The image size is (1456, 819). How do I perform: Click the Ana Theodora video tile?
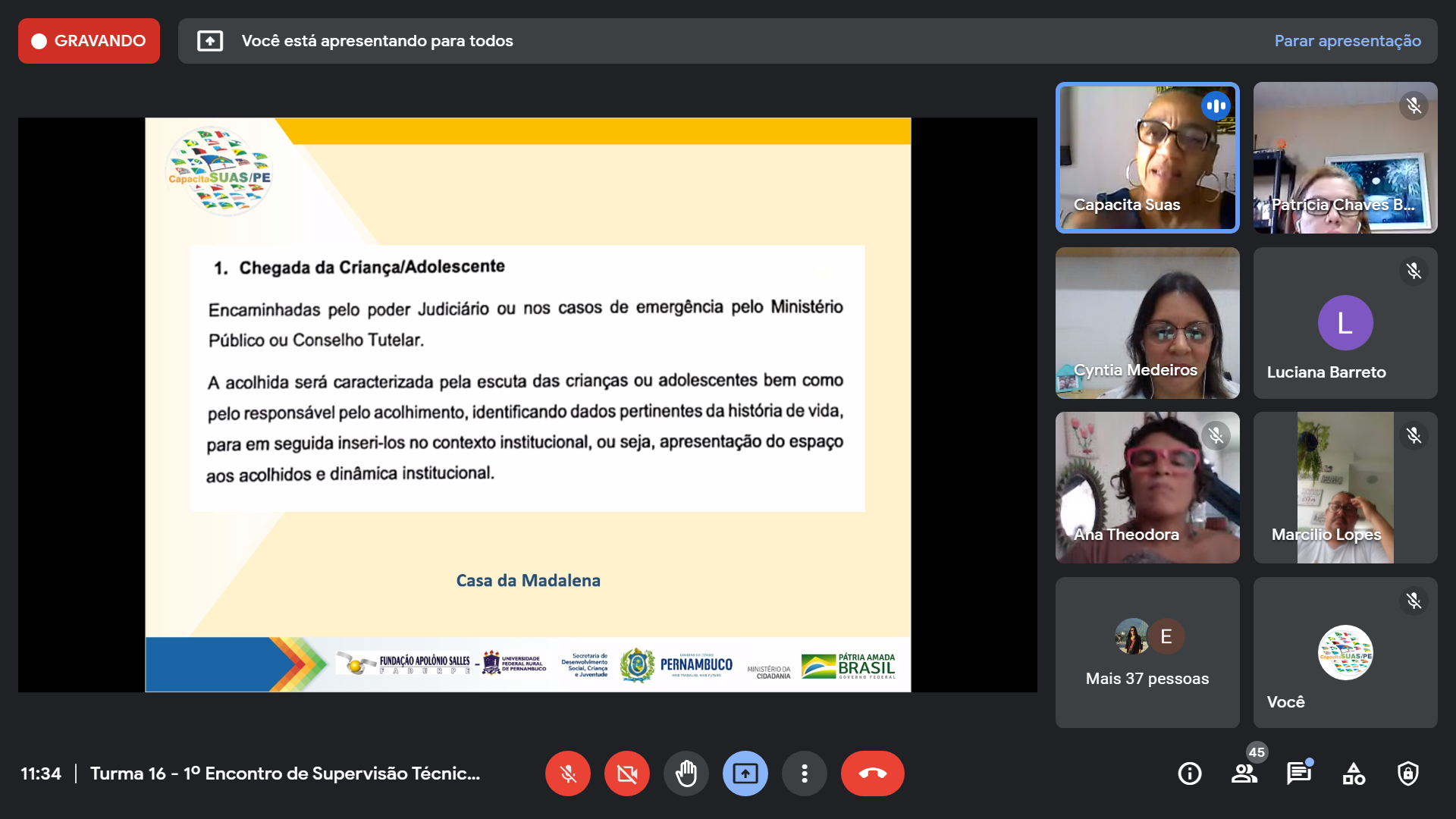click(1147, 487)
